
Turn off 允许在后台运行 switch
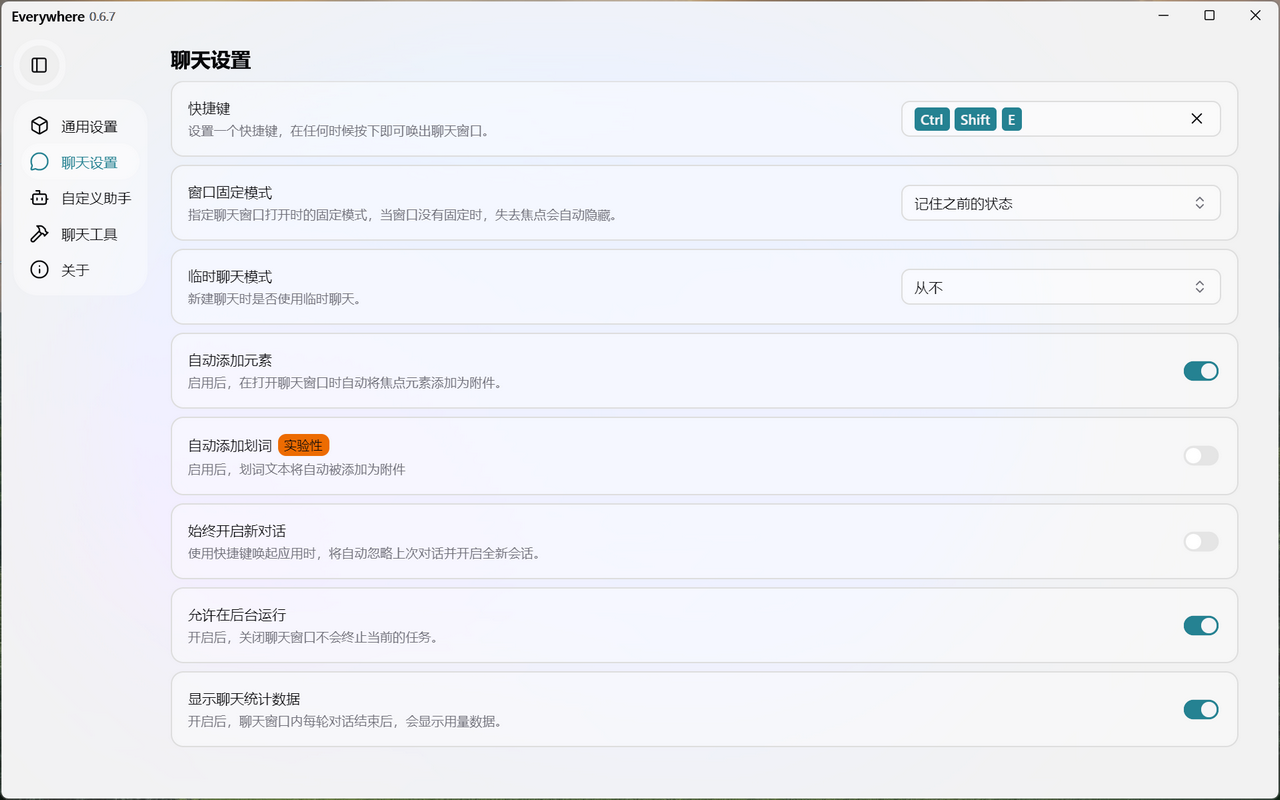(x=1200, y=625)
